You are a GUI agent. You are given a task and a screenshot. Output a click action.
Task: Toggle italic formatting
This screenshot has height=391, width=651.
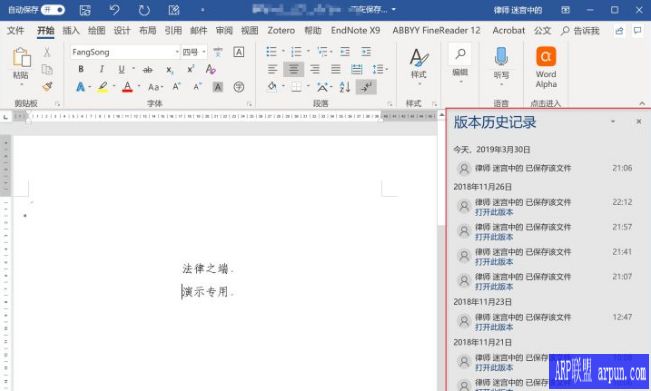point(101,69)
